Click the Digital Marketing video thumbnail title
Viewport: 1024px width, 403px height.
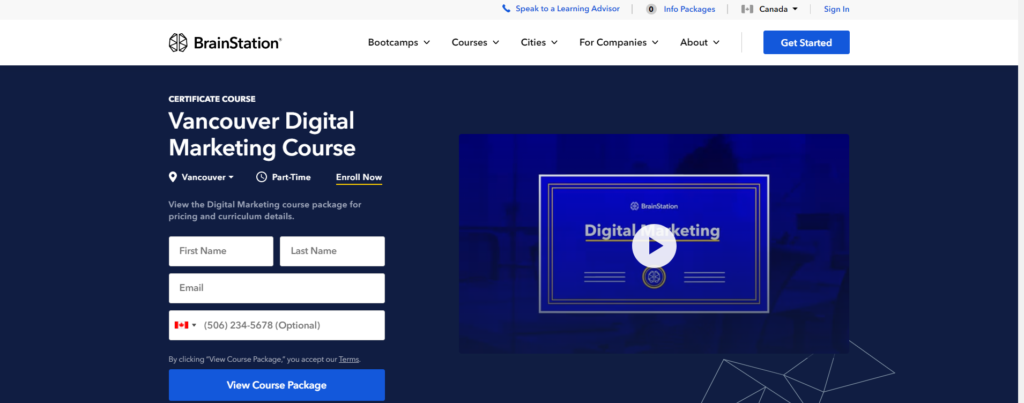pyautogui.click(x=652, y=230)
